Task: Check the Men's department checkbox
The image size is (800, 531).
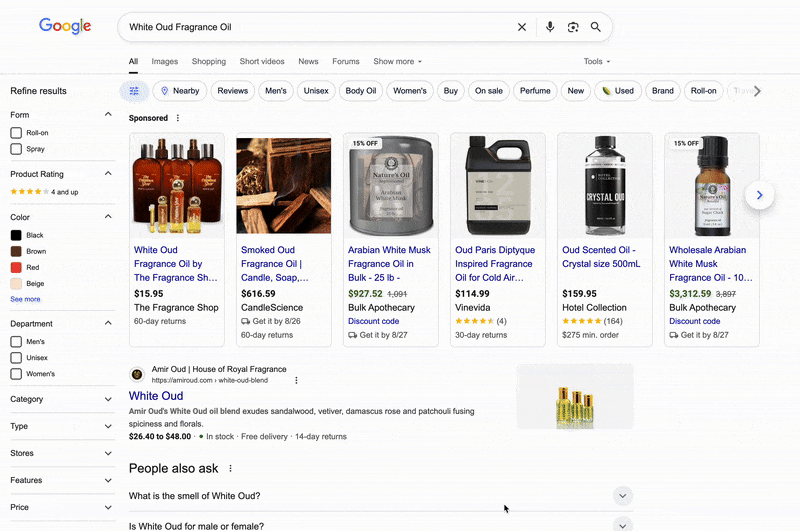Action: tap(16, 341)
